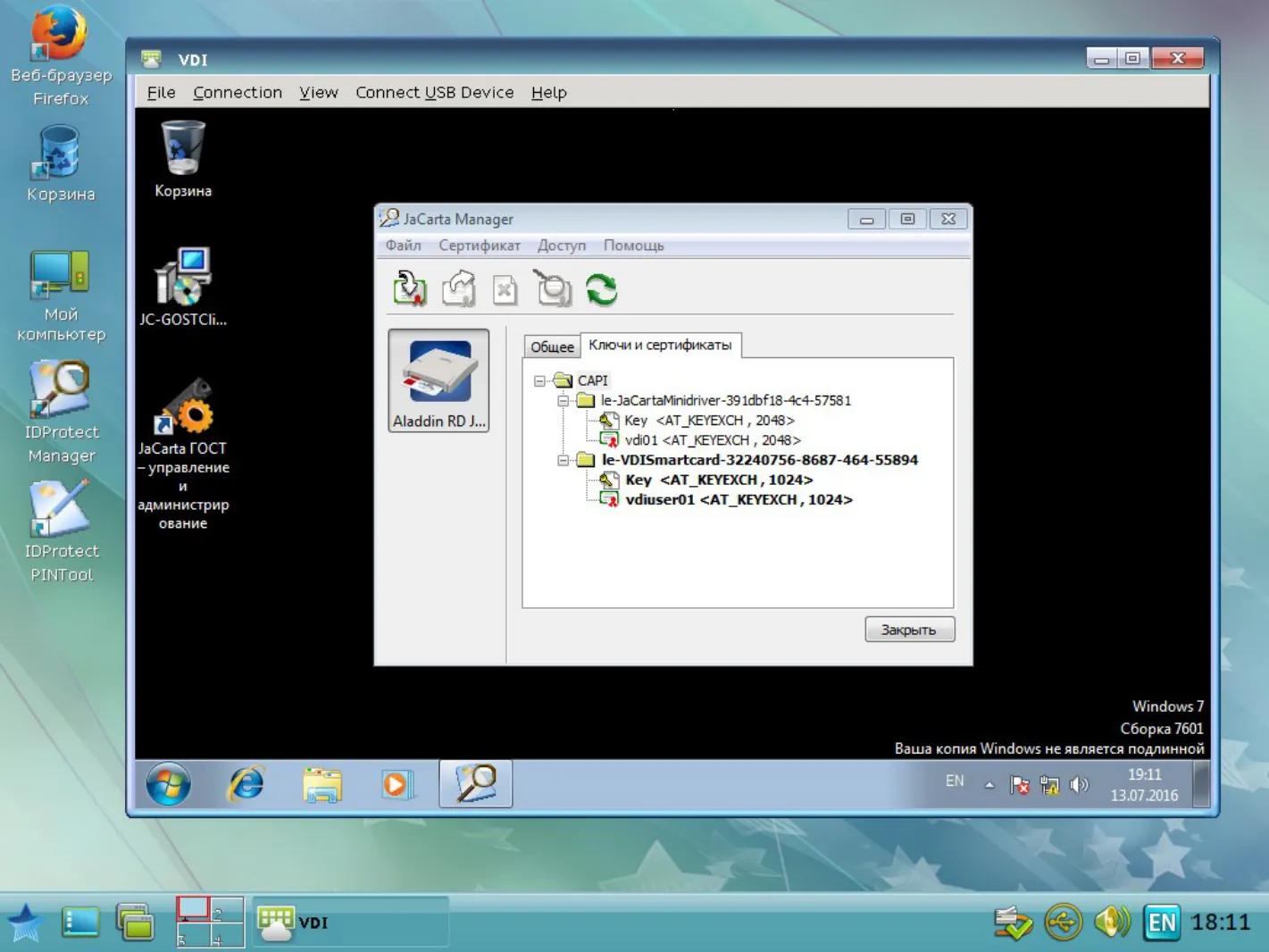
Task: Launch Internet Explorer from Windows taskbar
Action: pos(246,784)
